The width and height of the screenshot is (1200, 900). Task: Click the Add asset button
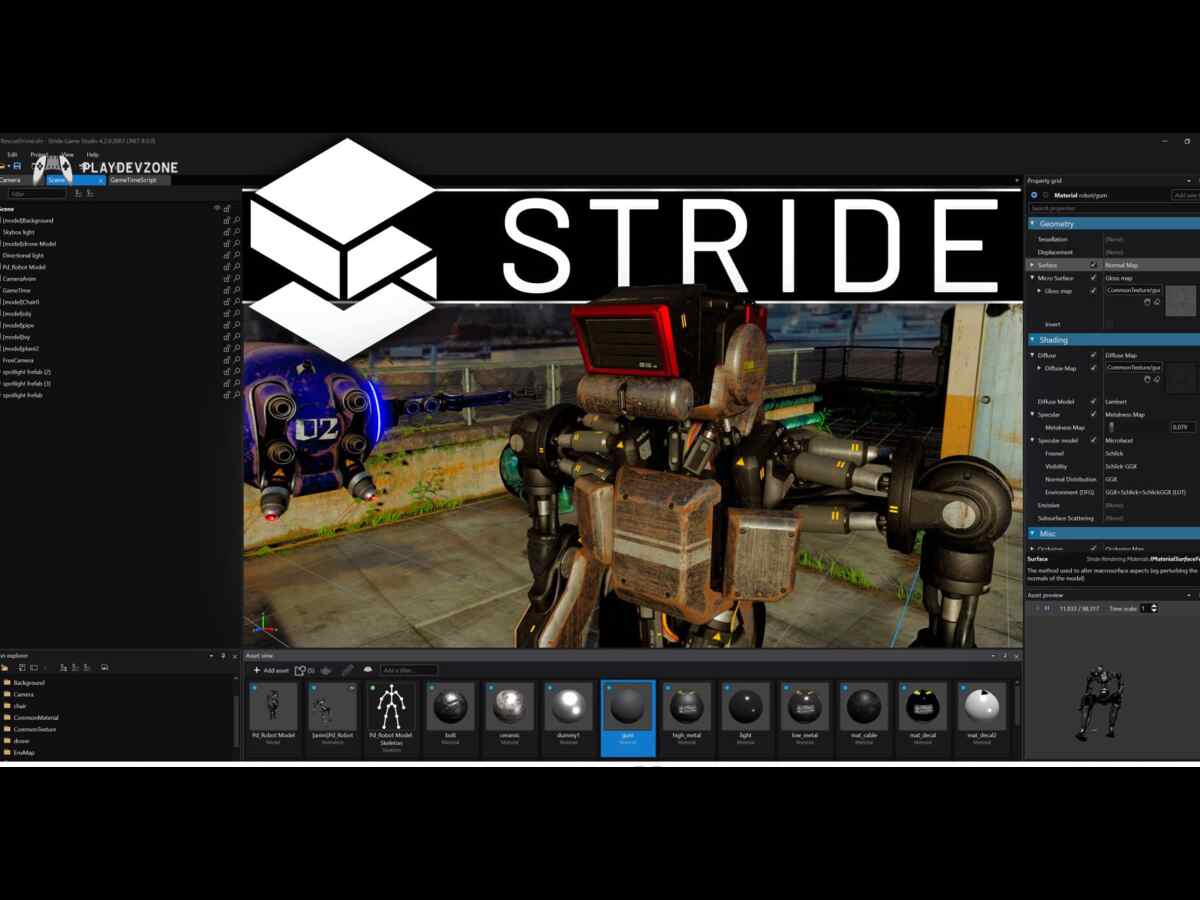(x=271, y=670)
